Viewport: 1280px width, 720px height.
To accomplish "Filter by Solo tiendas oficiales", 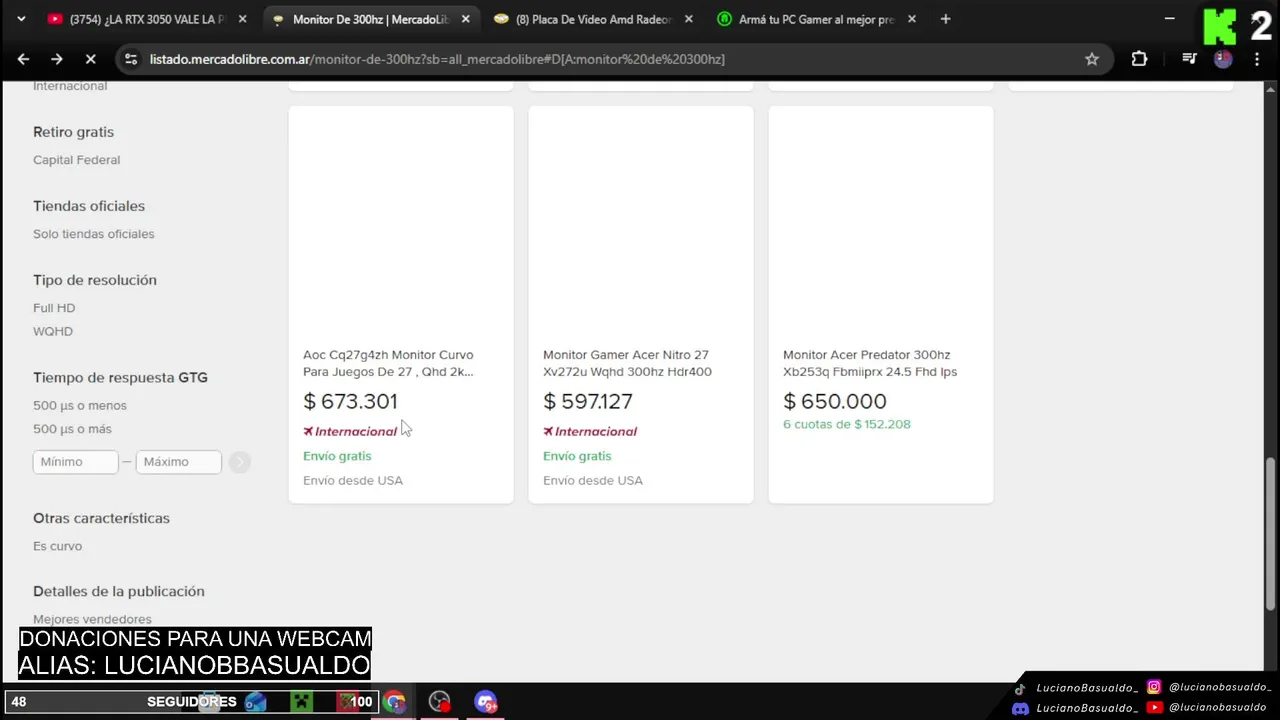I will pyautogui.click(x=94, y=234).
